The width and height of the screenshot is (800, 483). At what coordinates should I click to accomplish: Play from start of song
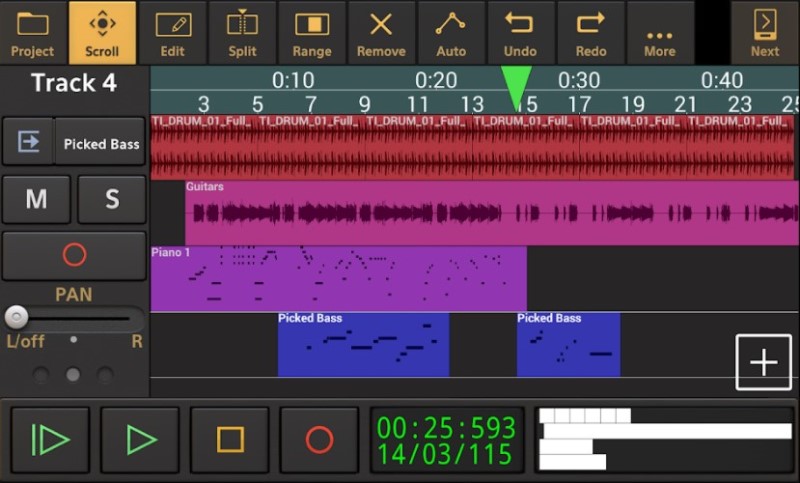click(50, 440)
